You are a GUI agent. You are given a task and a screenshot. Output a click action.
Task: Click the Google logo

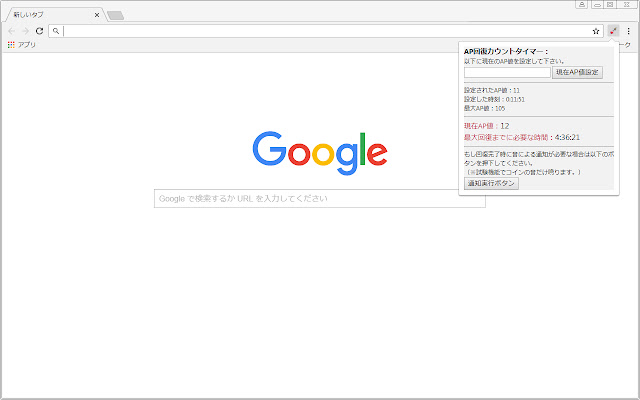(320, 153)
